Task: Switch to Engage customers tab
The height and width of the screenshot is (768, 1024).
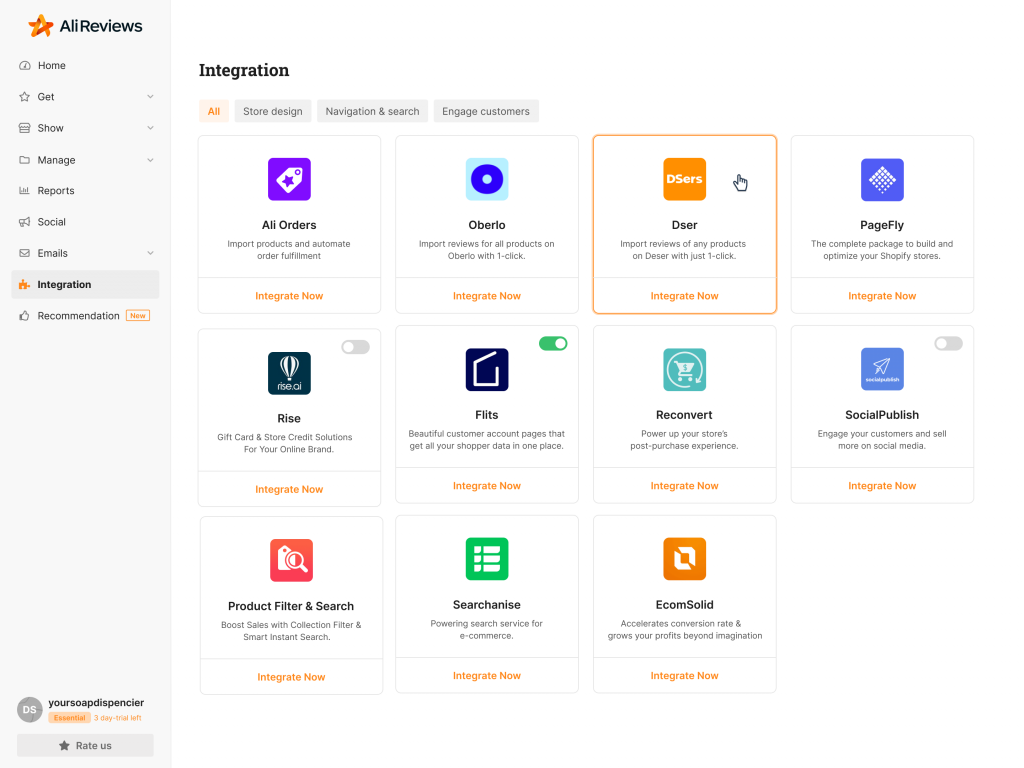Action: pyautogui.click(x=486, y=111)
